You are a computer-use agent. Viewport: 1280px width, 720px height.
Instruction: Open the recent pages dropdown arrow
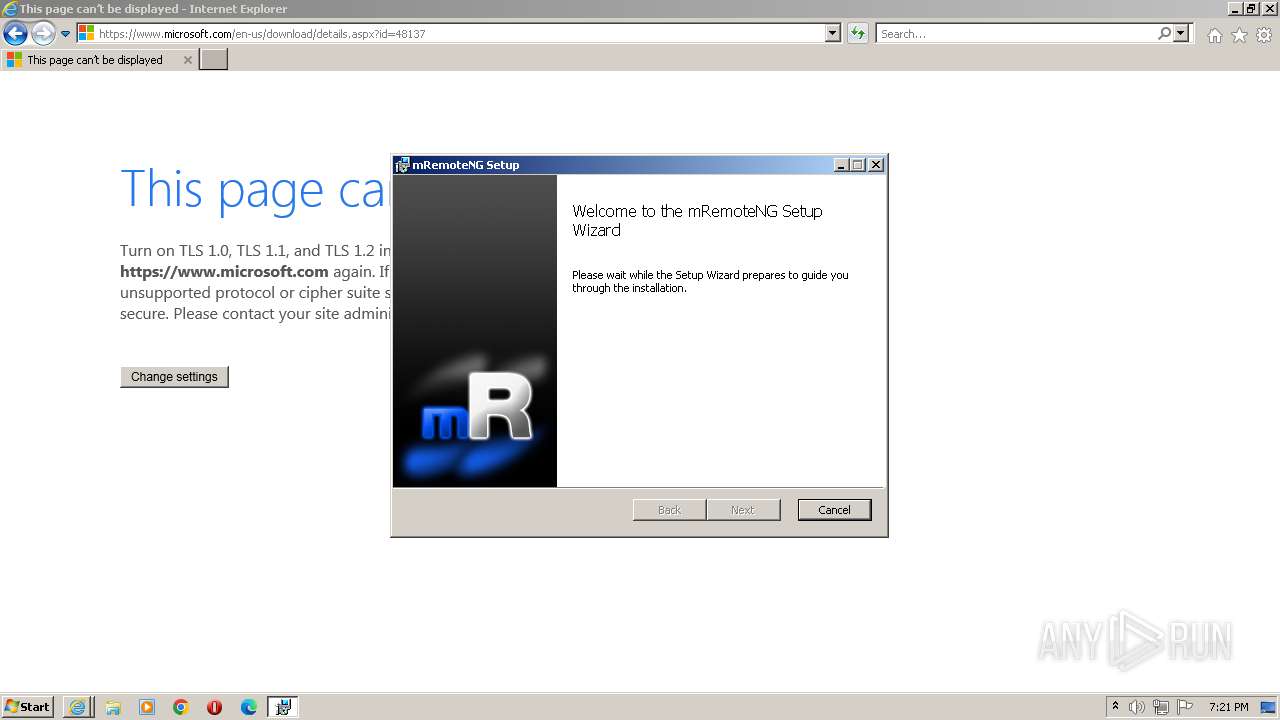pos(65,34)
